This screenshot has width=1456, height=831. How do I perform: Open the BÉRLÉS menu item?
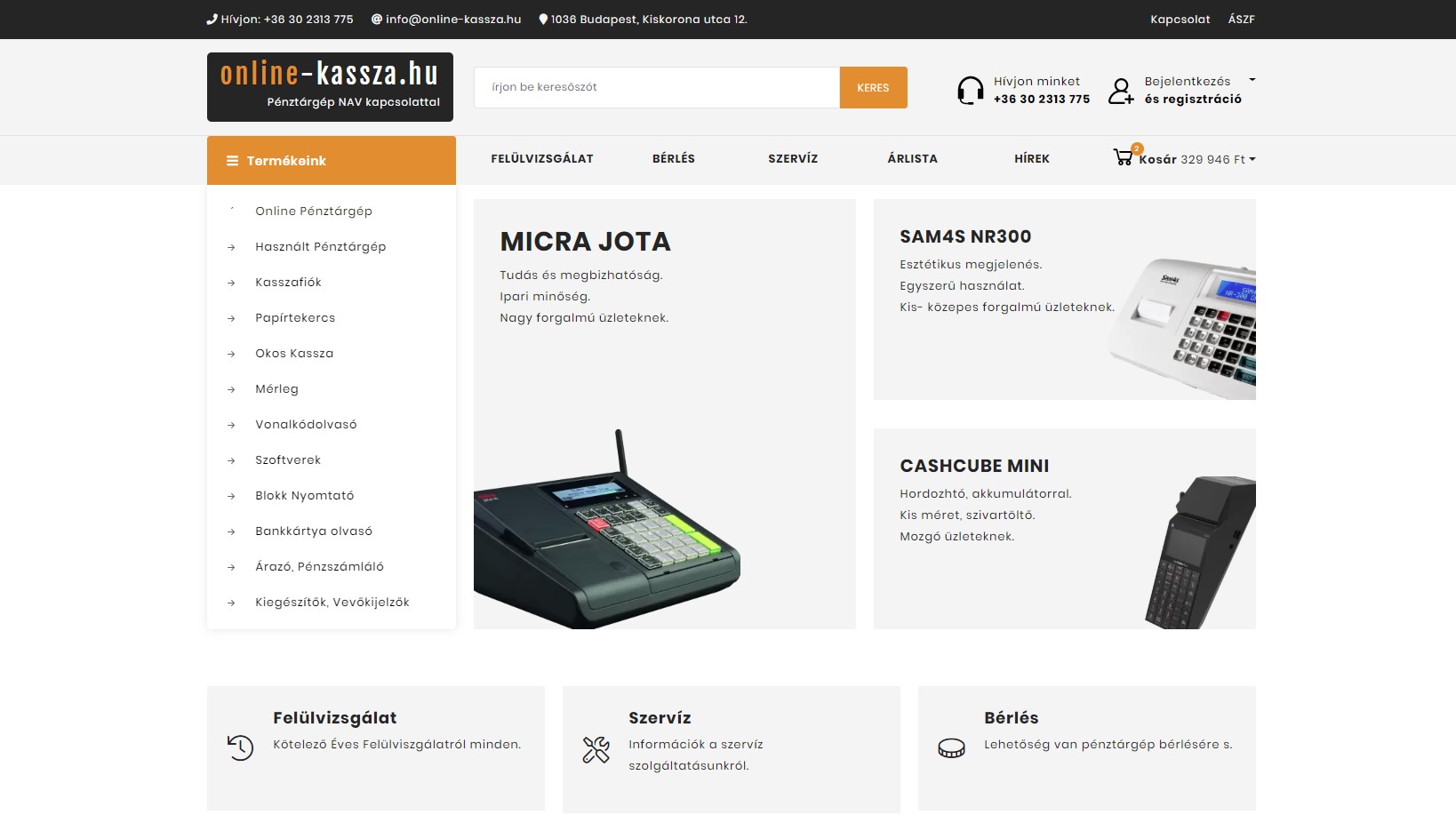[674, 158]
